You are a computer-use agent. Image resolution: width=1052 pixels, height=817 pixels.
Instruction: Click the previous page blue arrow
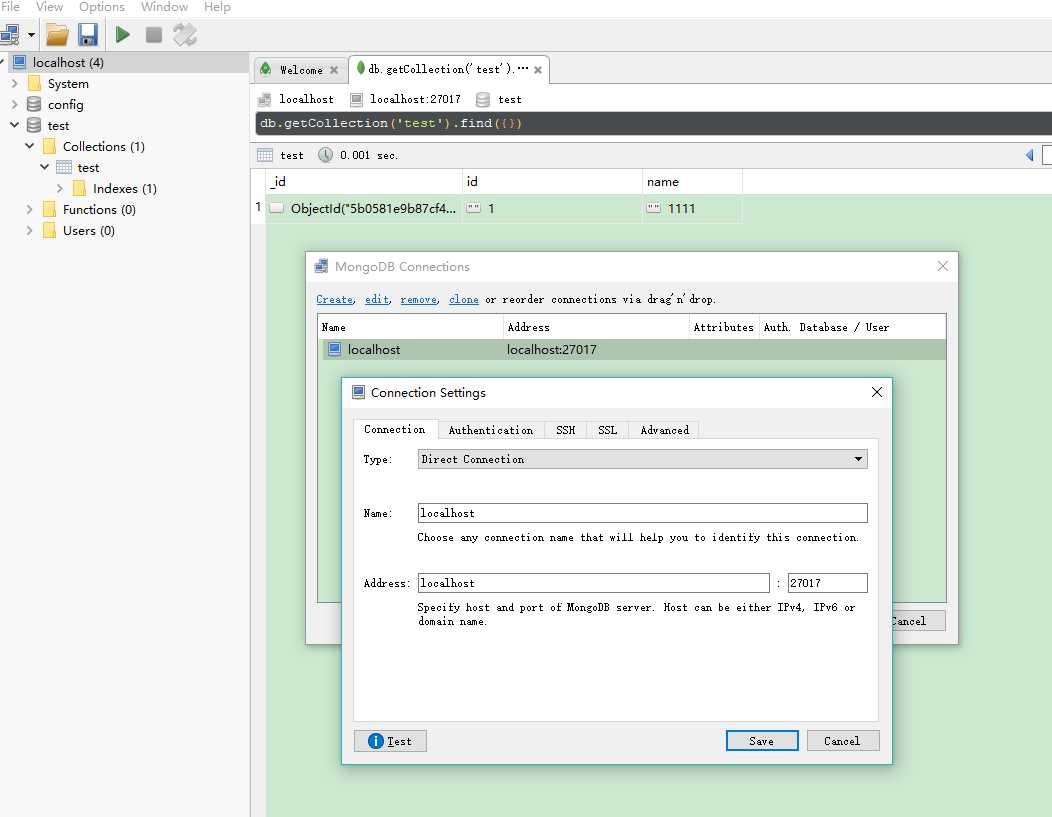pos(1030,155)
